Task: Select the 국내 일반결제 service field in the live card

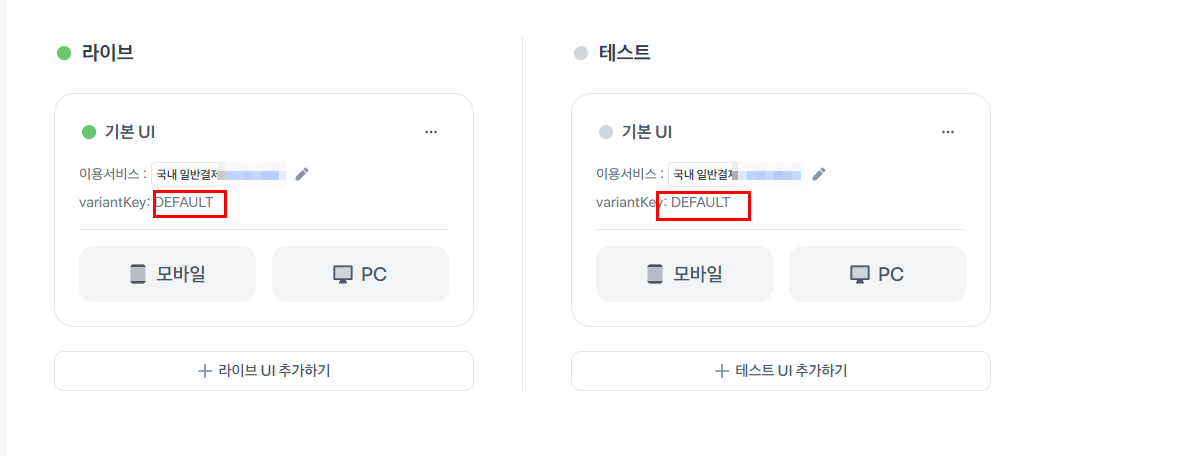Action: pyautogui.click(x=218, y=174)
